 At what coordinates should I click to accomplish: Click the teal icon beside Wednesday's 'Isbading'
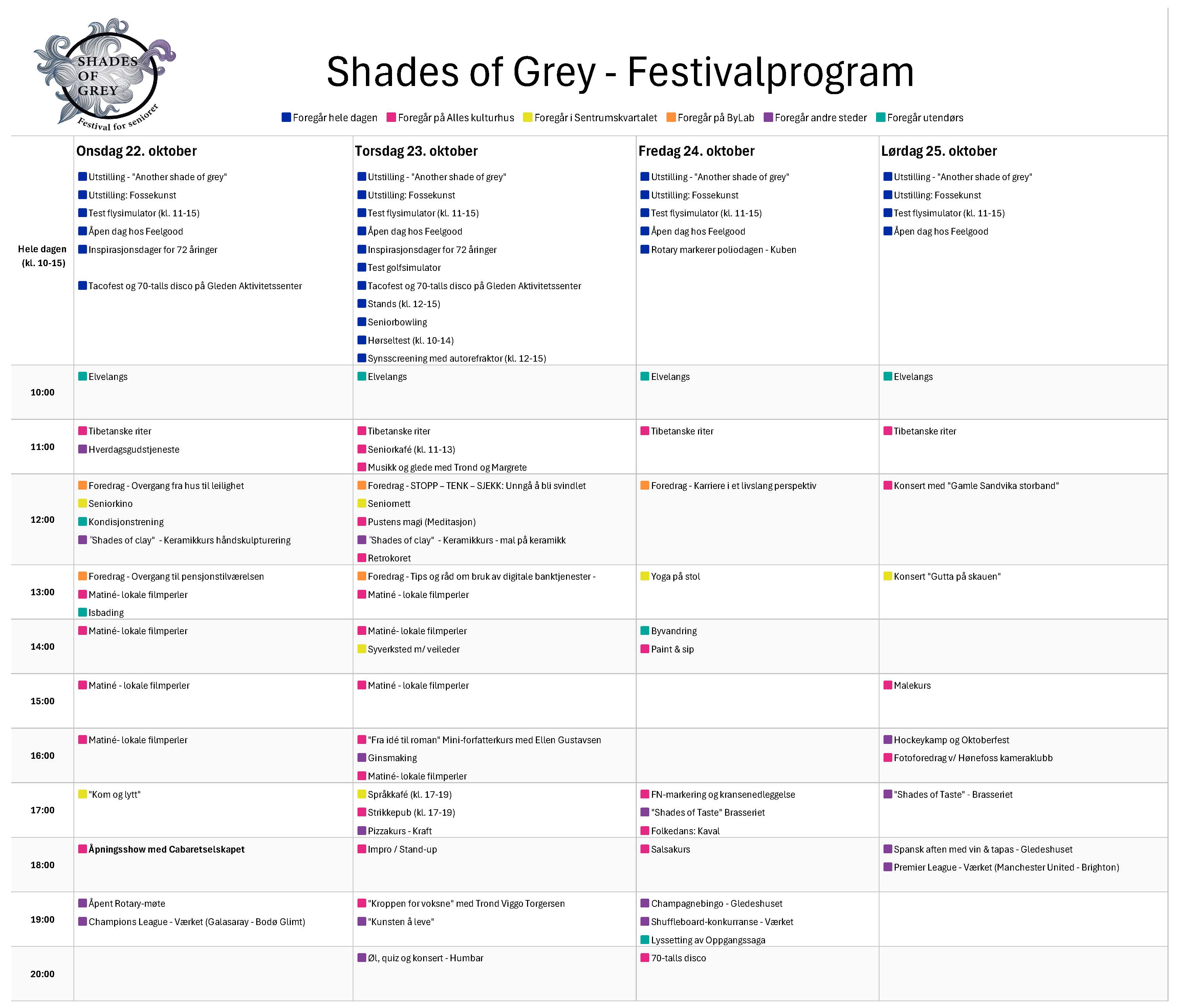82,612
